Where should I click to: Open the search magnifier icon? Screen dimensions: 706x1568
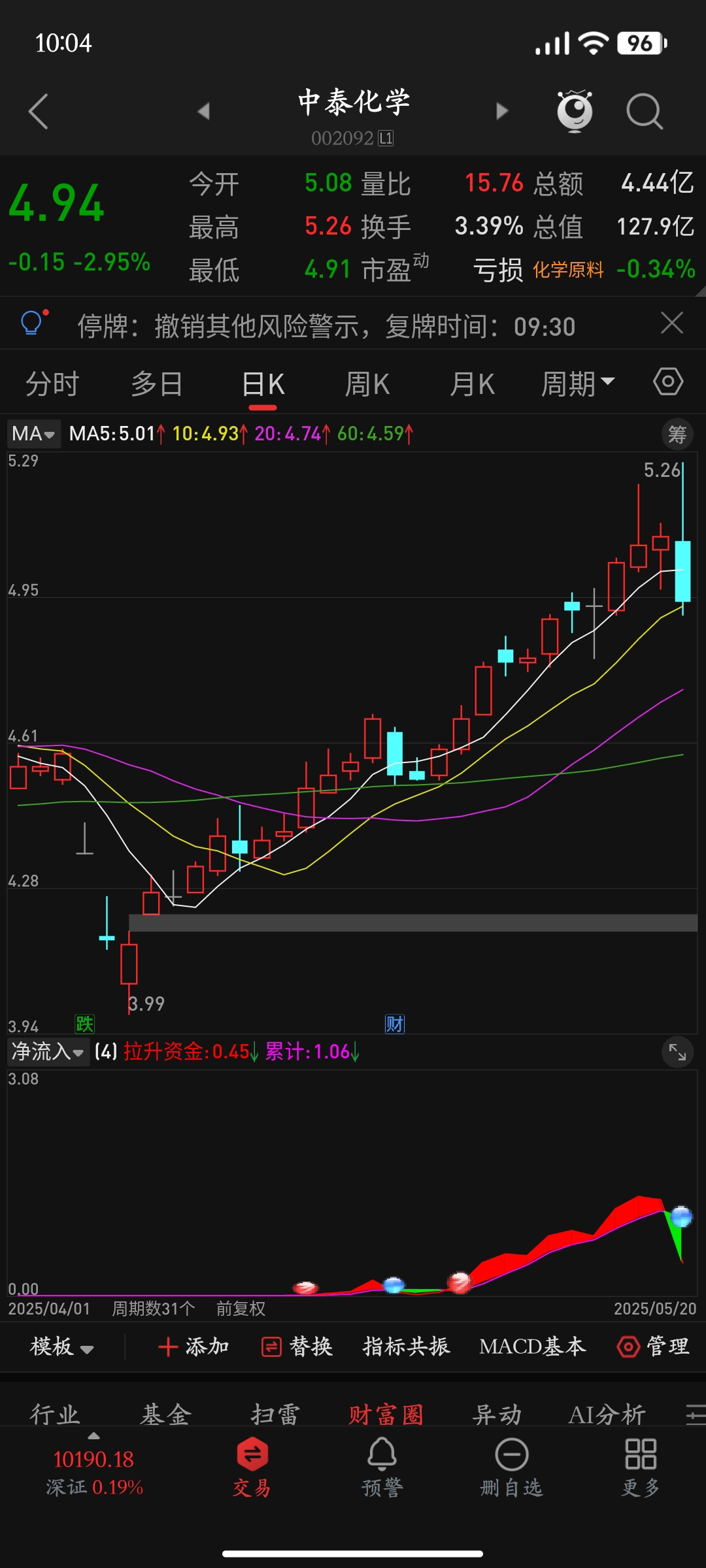tap(645, 111)
